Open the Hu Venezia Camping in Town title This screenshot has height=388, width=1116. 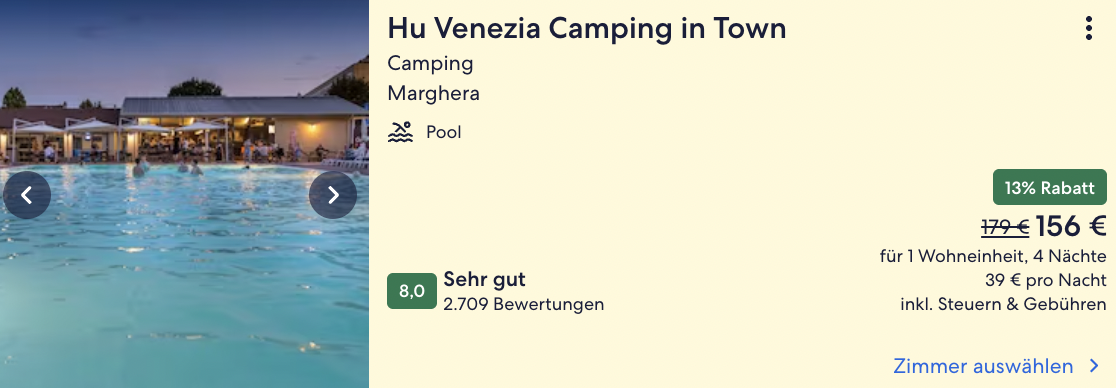(x=586, y=28)
